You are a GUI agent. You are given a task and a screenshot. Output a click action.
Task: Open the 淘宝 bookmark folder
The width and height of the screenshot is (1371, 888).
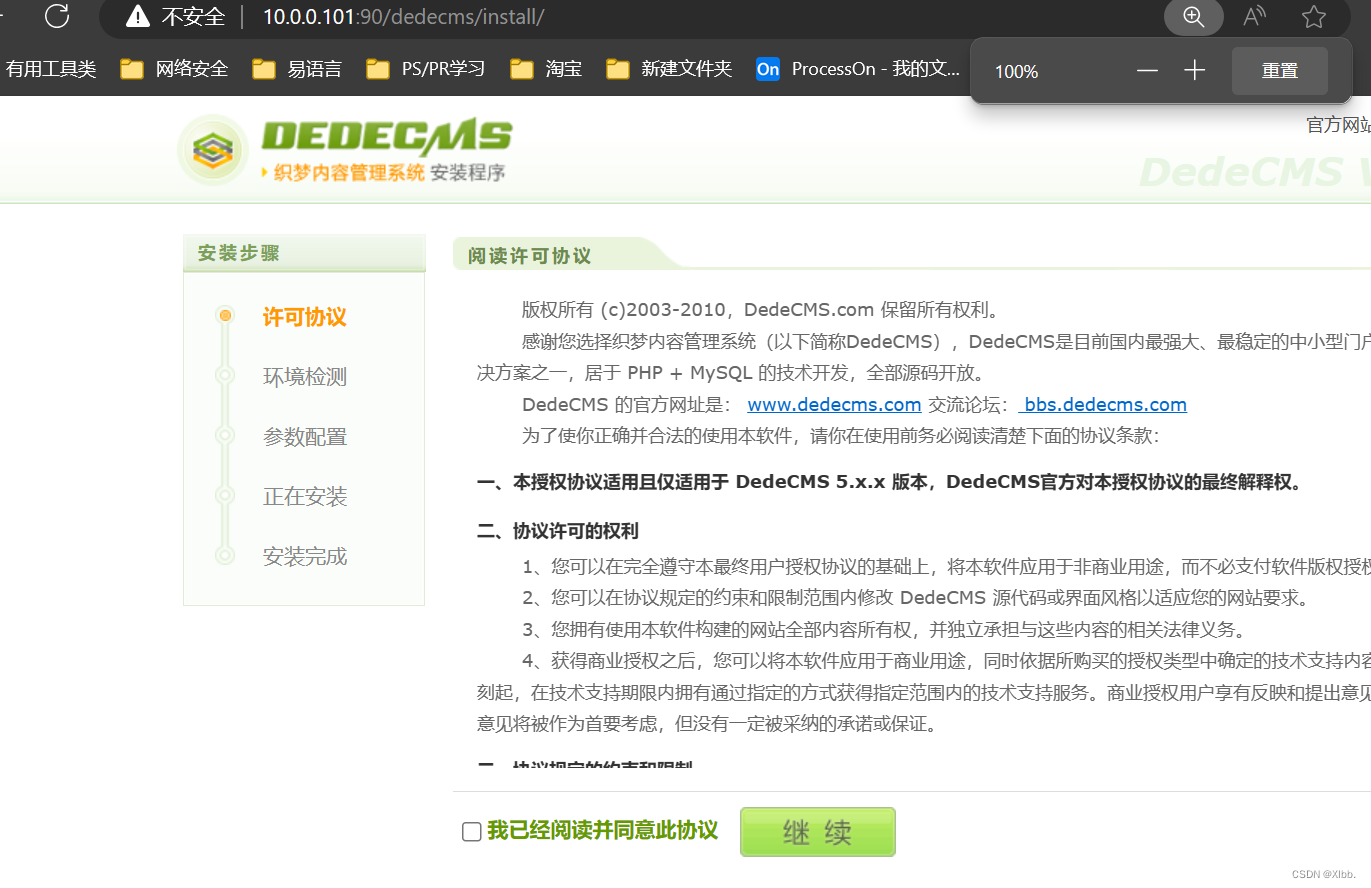[545, 69]
